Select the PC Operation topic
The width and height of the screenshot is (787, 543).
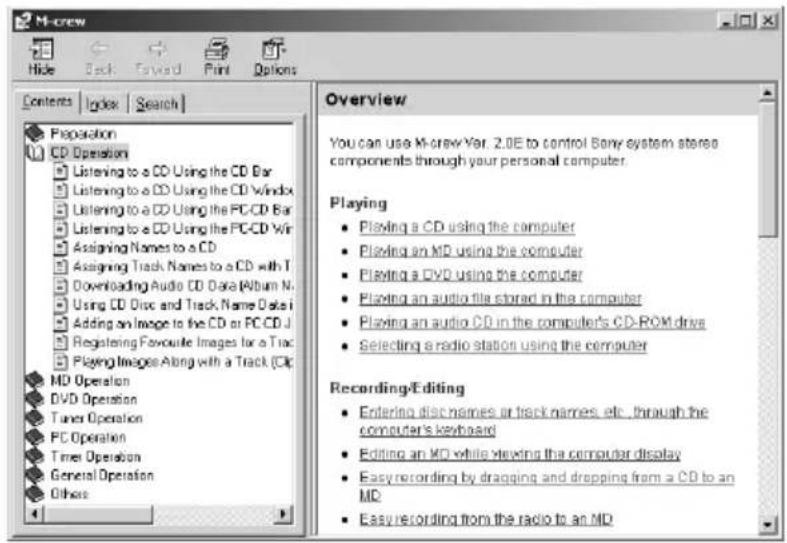tap(88, 438)
